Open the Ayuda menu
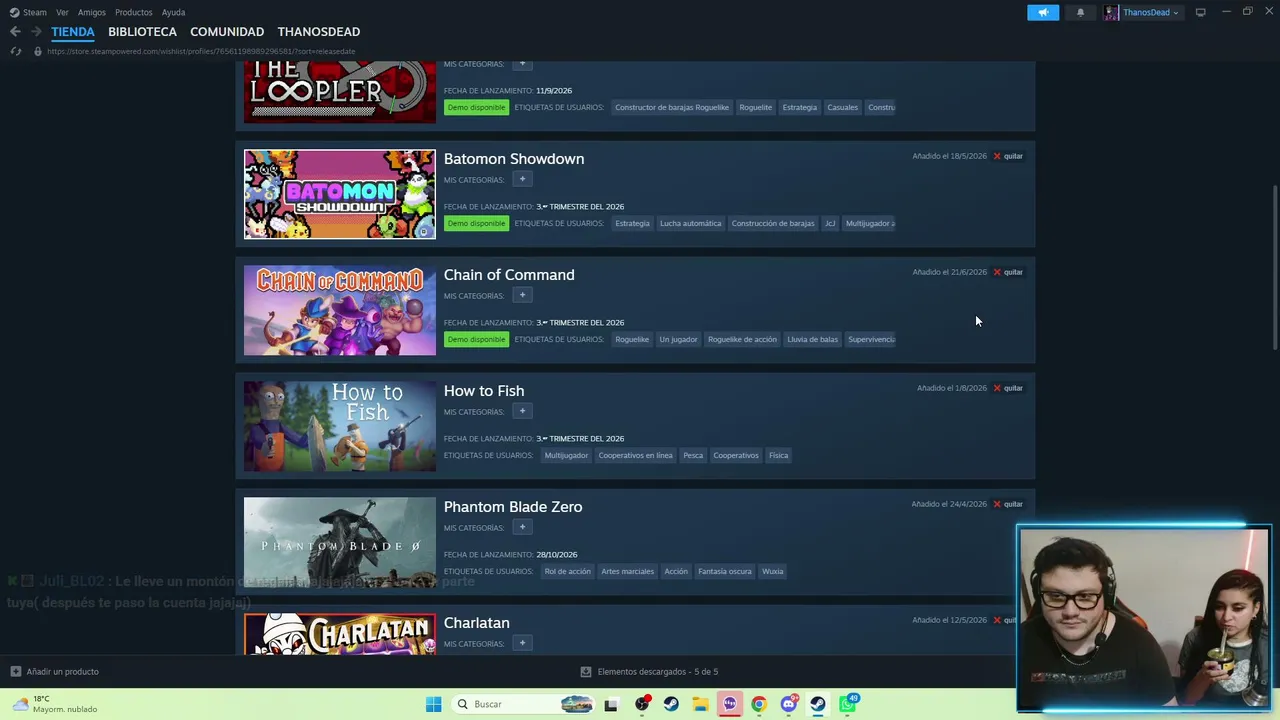This screenshot has height=720, width=1280. (x=173, y=12)
